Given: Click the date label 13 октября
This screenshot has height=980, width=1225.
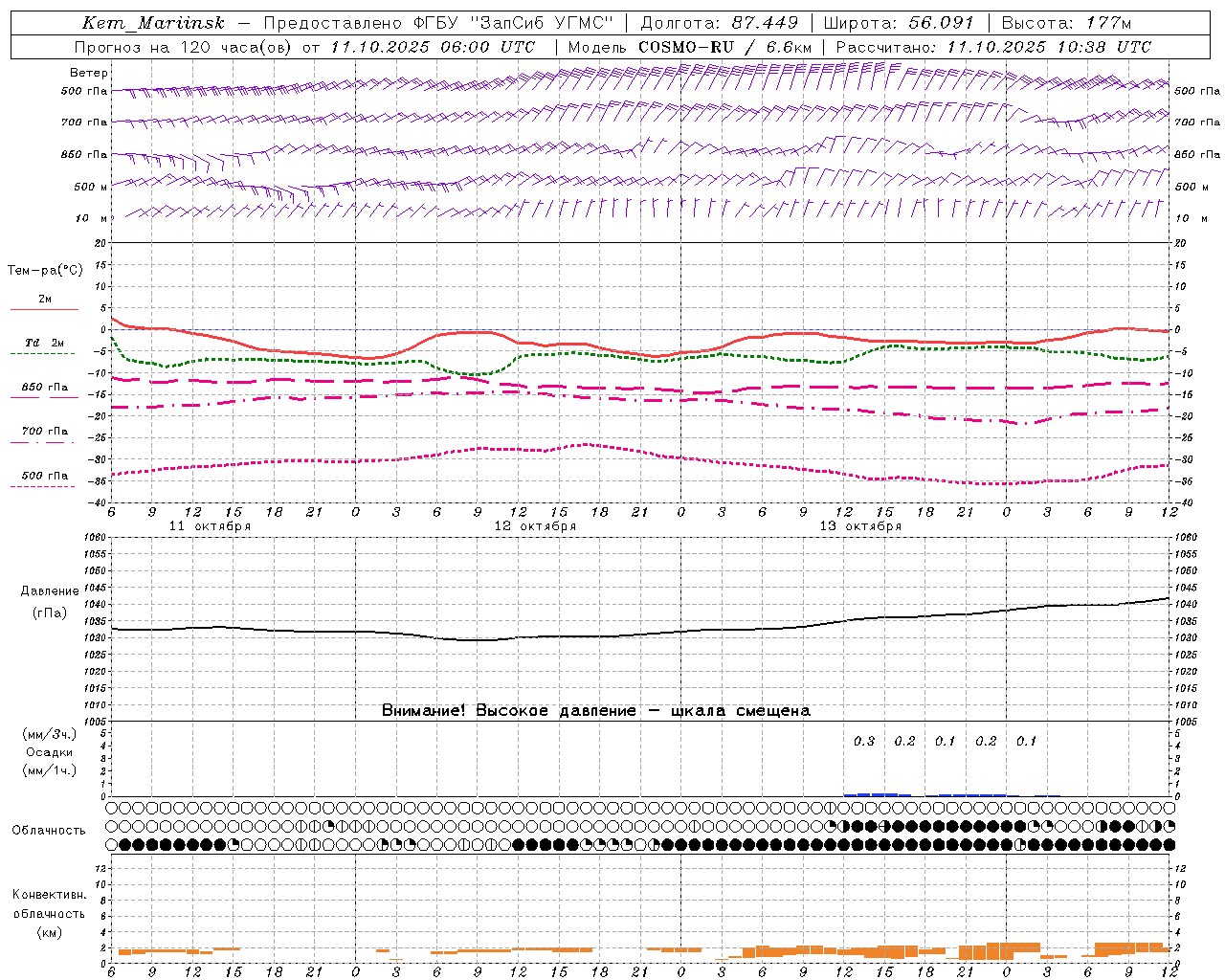Looking at the screenshot, I should [860, 525].
